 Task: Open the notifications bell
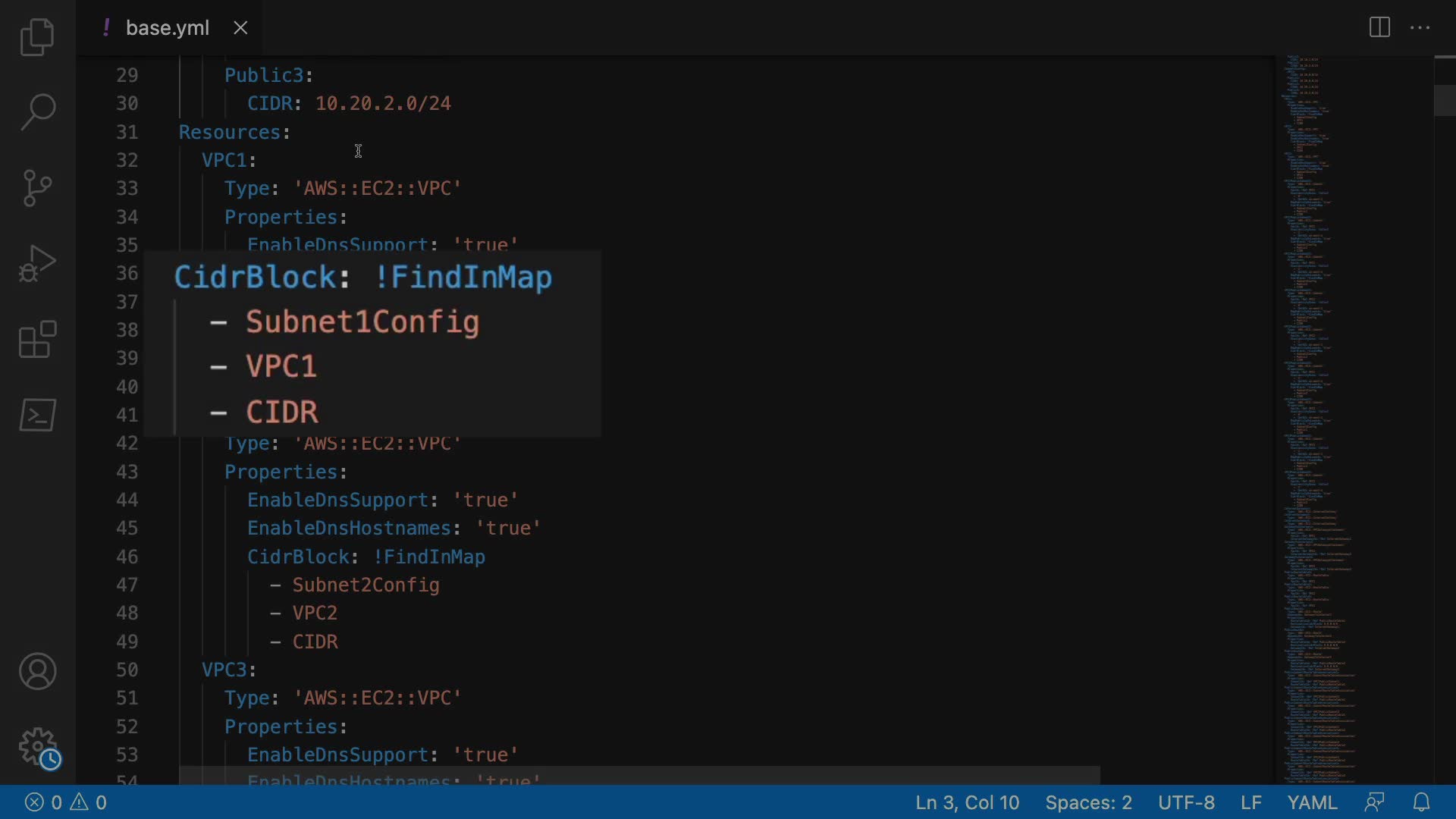point(1421,802)
